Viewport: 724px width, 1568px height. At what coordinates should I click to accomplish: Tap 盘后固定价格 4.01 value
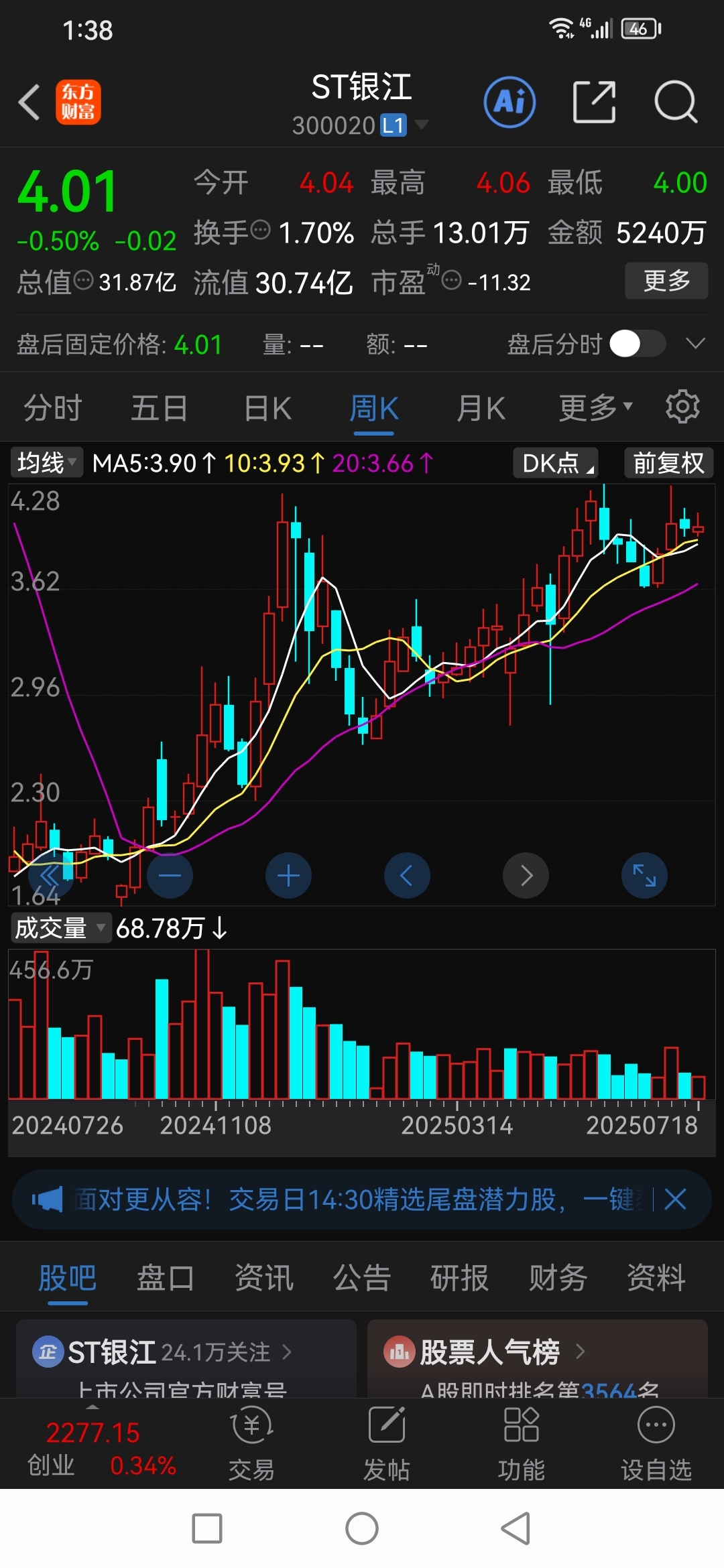click(x=198, y=344)
